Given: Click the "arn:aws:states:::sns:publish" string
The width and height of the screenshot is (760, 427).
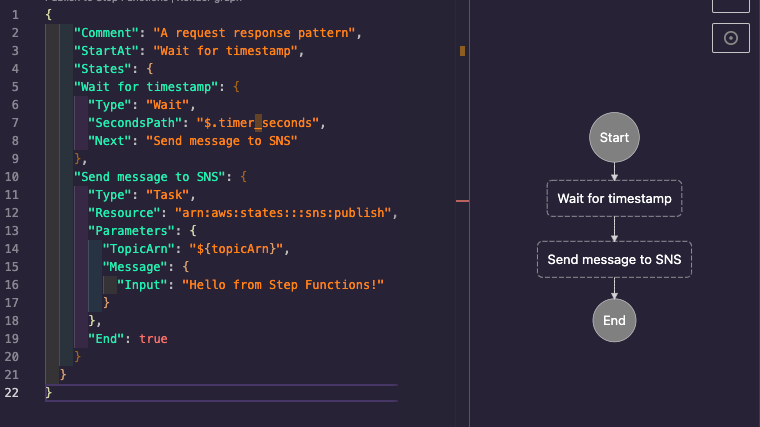Looking at the screenshot, I should pos(283,212).
